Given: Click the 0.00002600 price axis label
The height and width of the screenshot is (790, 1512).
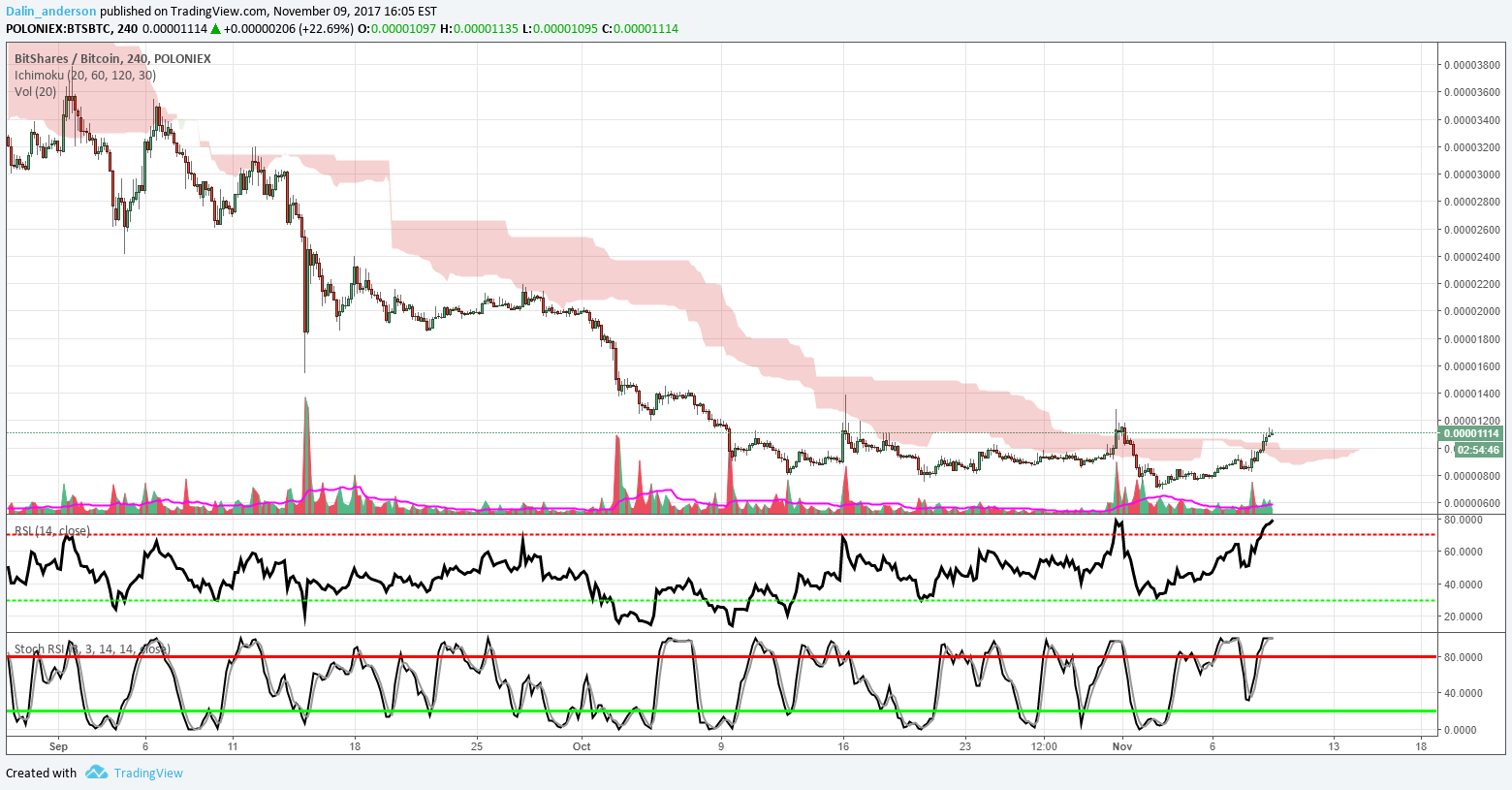Looking at the screenshot, I should [x=1473, y=230].
